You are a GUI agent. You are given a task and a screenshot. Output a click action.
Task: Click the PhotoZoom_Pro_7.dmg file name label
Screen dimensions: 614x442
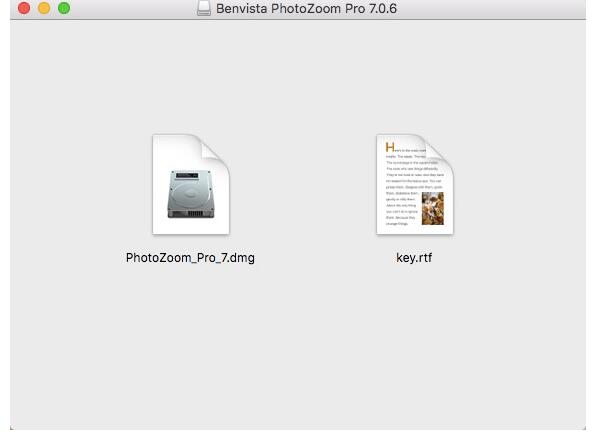point(190,258)
